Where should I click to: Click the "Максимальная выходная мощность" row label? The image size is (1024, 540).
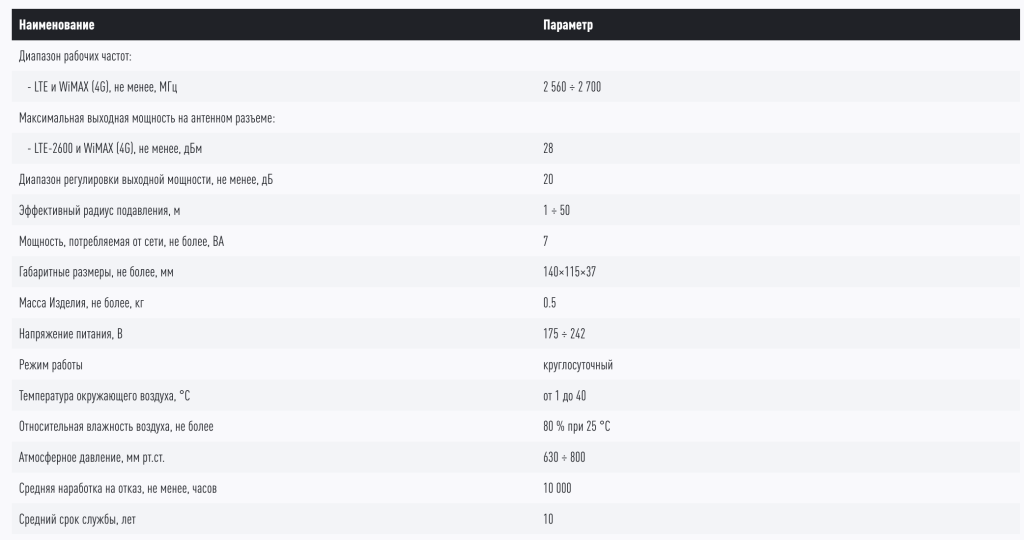[x=147, y=118]
